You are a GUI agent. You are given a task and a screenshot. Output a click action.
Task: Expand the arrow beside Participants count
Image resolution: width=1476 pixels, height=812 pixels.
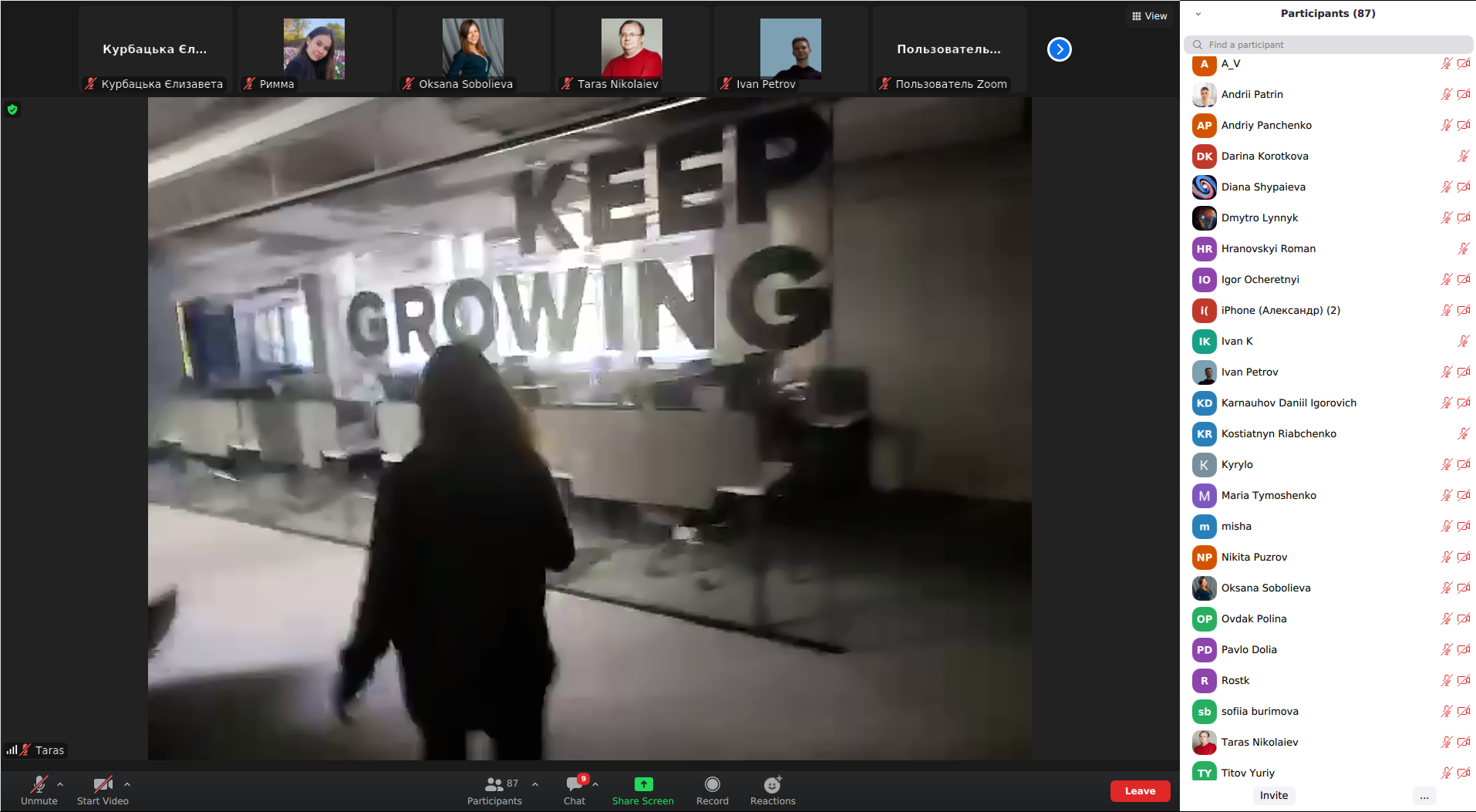point(535,784)
